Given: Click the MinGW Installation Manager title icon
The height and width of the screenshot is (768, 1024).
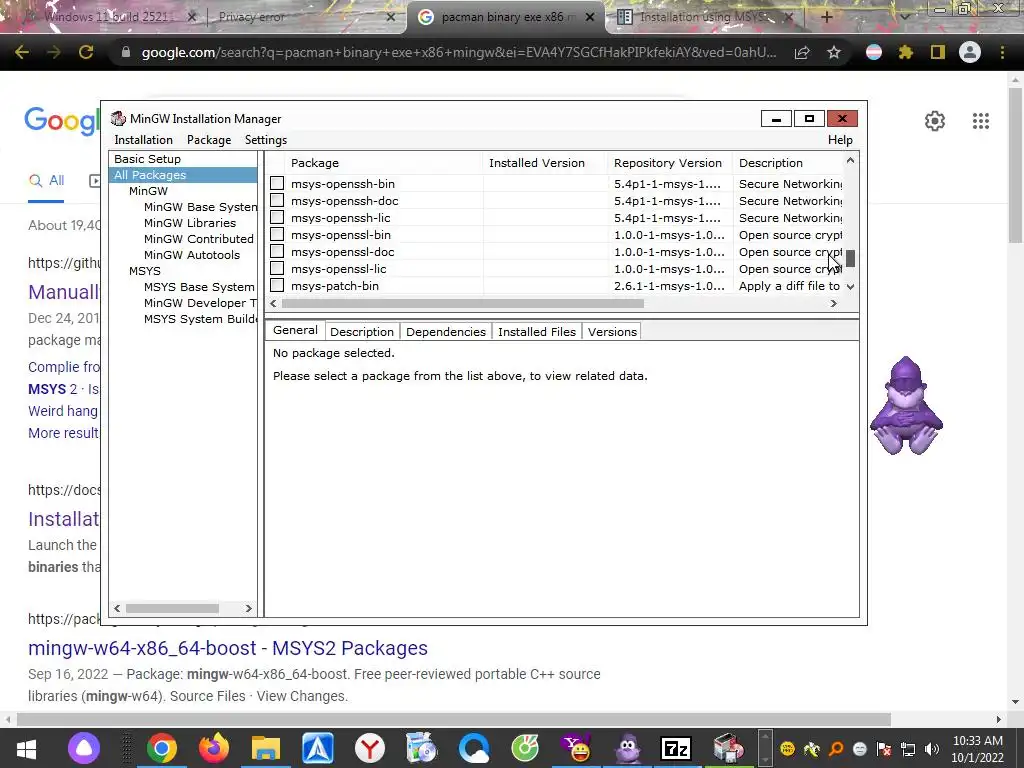Looking at the screenshot, I should [118, 118].
